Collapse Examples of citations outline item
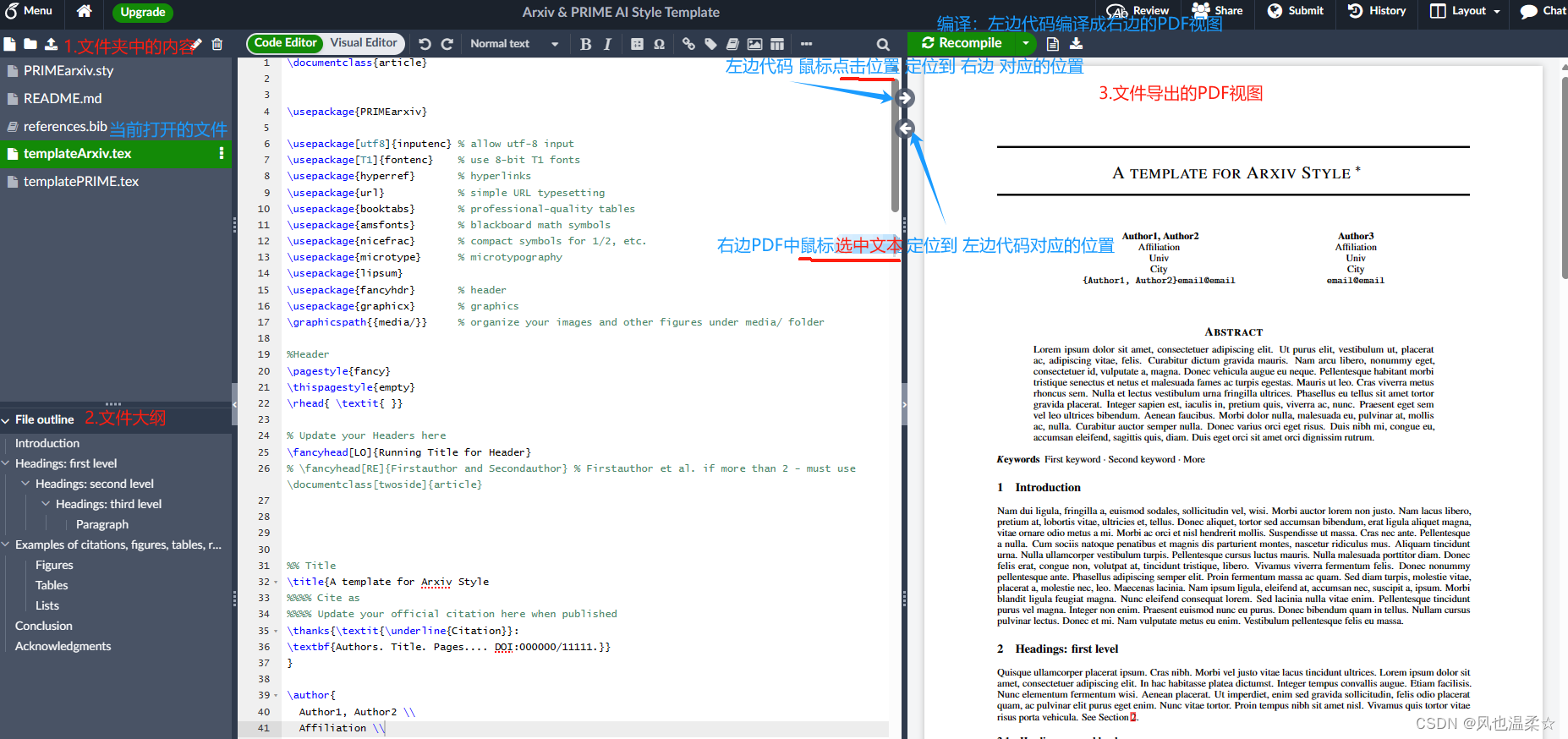Viewport: 1568px width, 739px height. [6, 545]
